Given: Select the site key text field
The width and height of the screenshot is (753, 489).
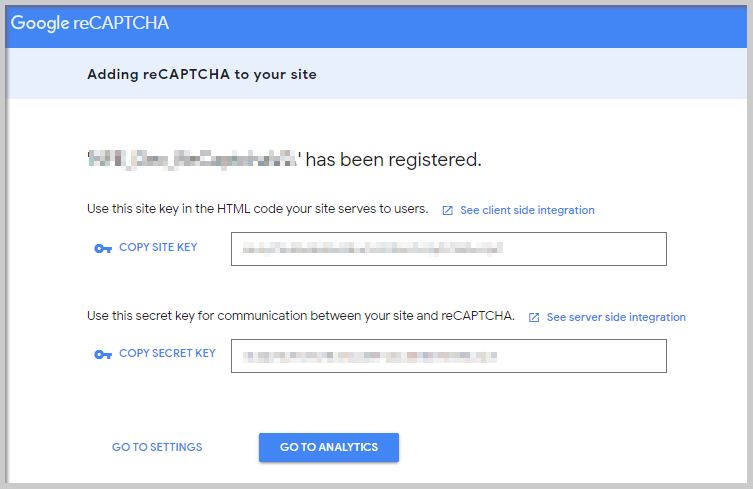Looking at the screenshot, I should point(449,249).
